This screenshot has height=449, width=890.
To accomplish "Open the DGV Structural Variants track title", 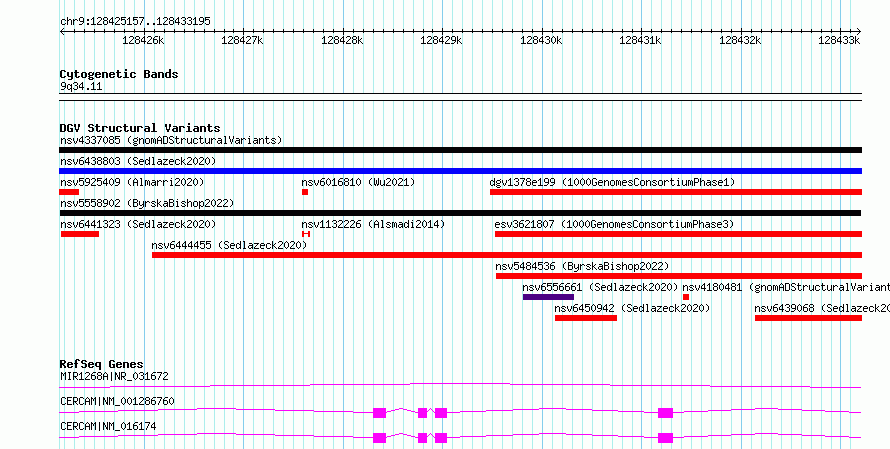I will coord(140,128).
